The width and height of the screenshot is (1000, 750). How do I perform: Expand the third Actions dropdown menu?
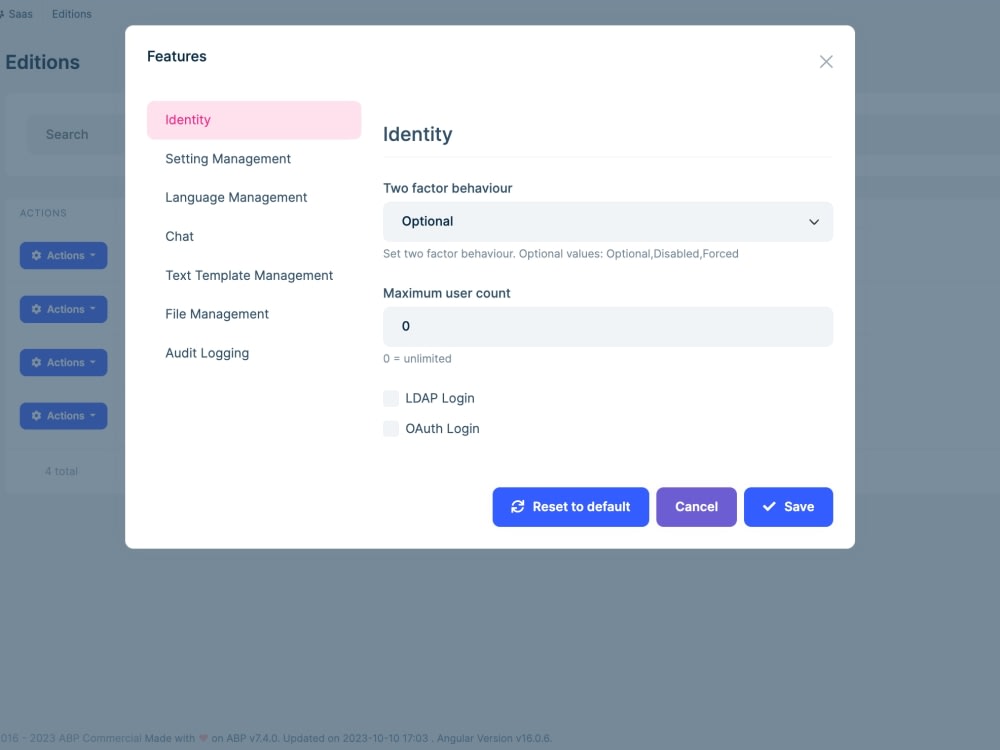coord(63,362)
